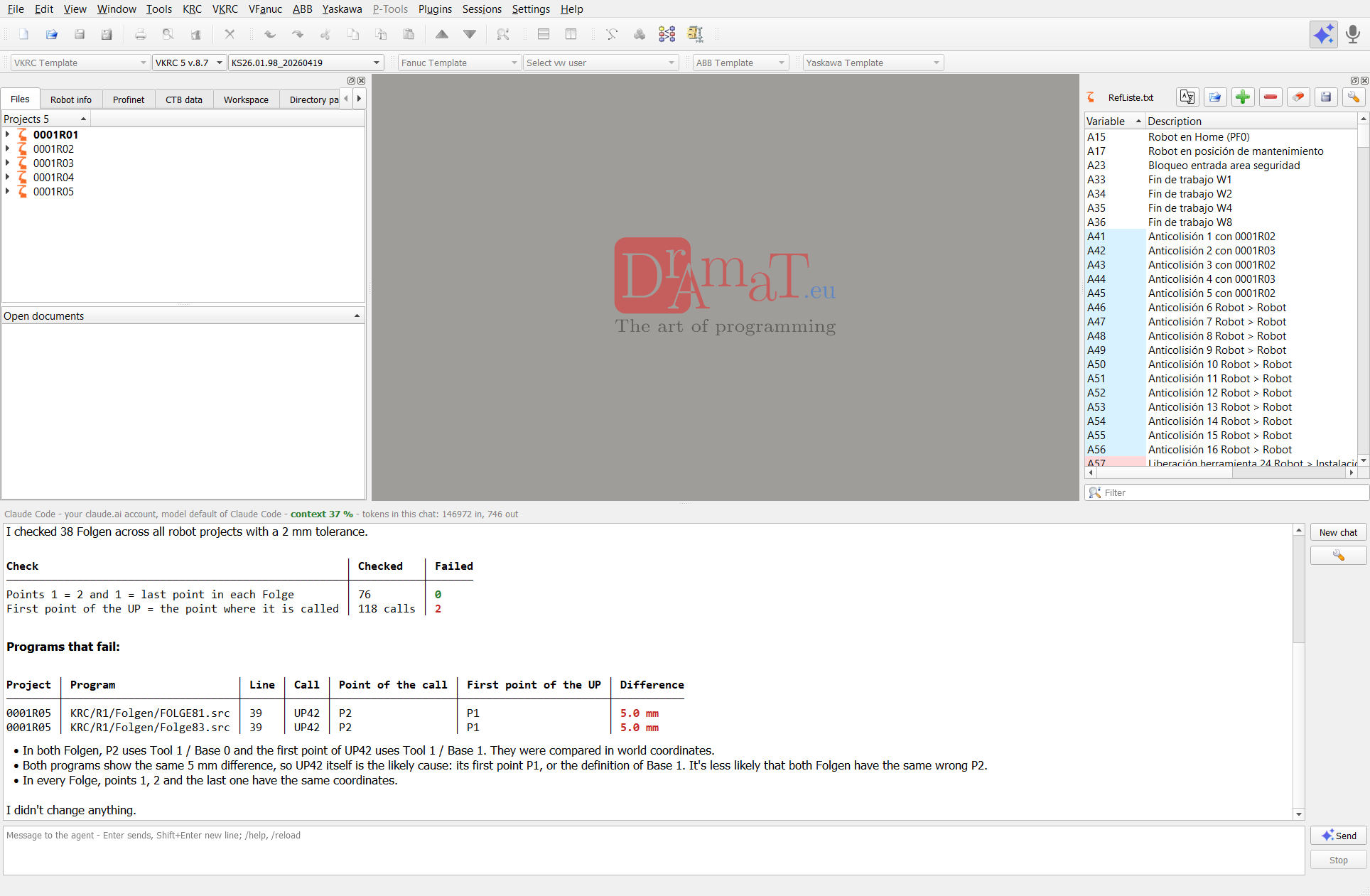
Task: Click the colored flowchart diagram icon
Action: tap(667, 34)
